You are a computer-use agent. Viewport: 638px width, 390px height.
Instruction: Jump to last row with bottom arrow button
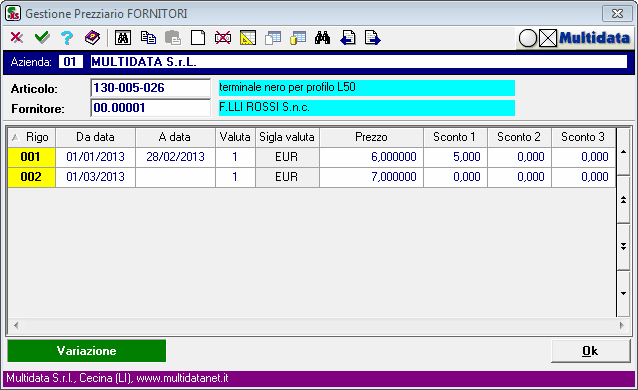coord(623,294)
